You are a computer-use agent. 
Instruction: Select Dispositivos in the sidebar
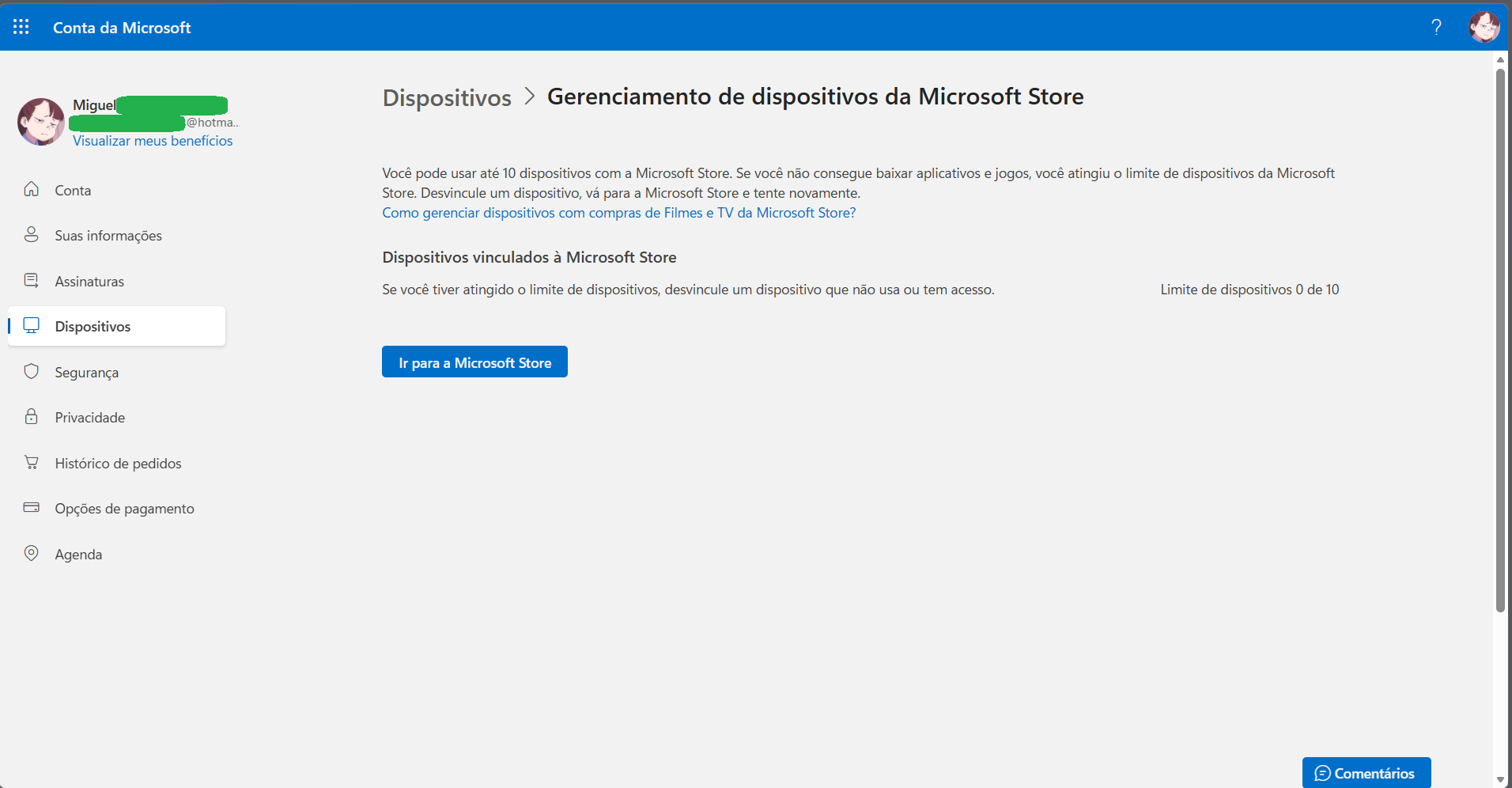[116, 326]
